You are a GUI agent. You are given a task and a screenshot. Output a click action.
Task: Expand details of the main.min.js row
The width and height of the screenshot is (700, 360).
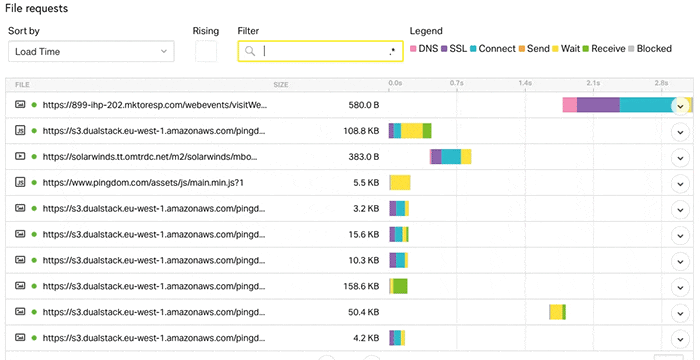(x=680, y=184)
